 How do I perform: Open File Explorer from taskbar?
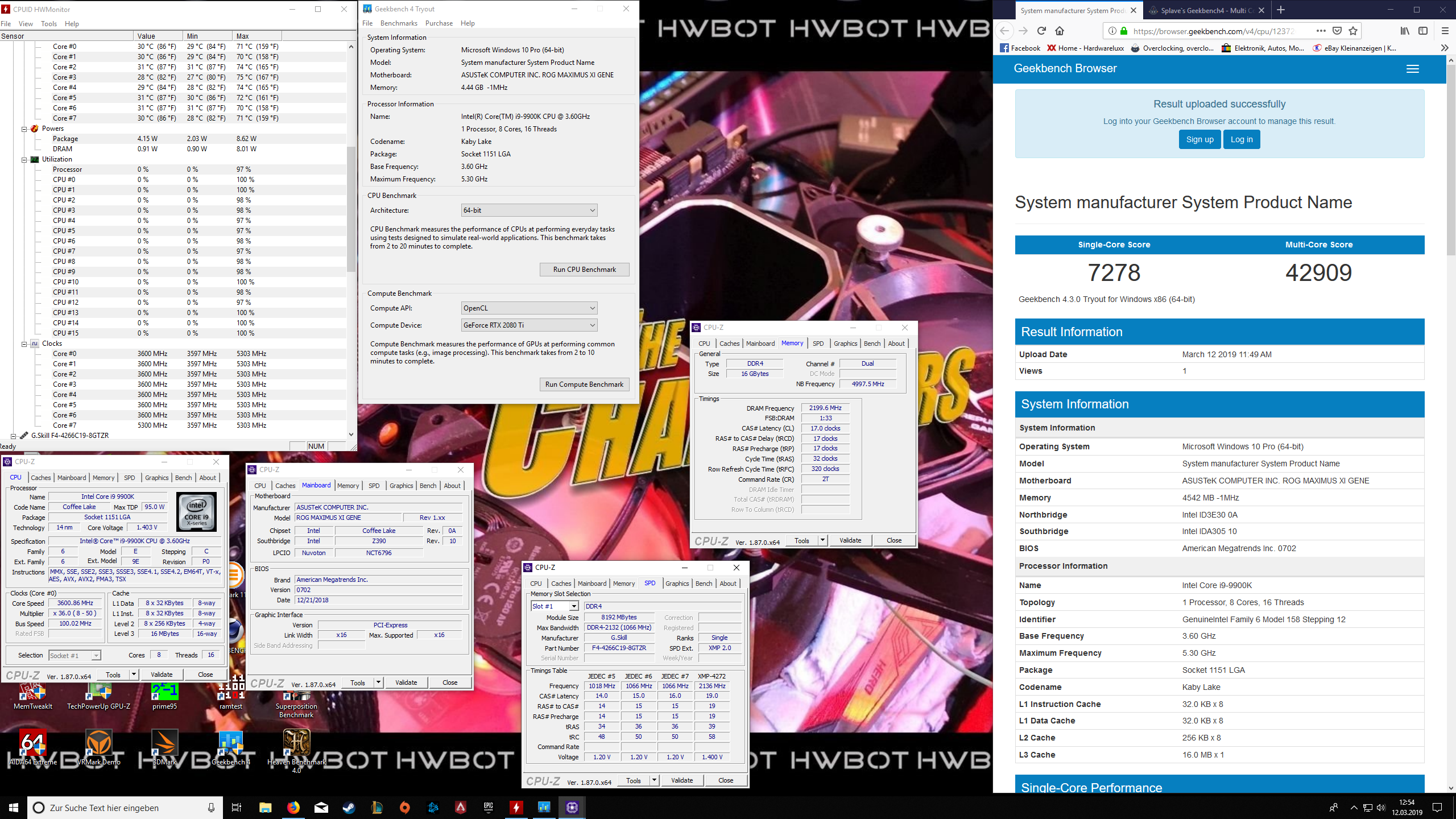[x=265, y=807]
